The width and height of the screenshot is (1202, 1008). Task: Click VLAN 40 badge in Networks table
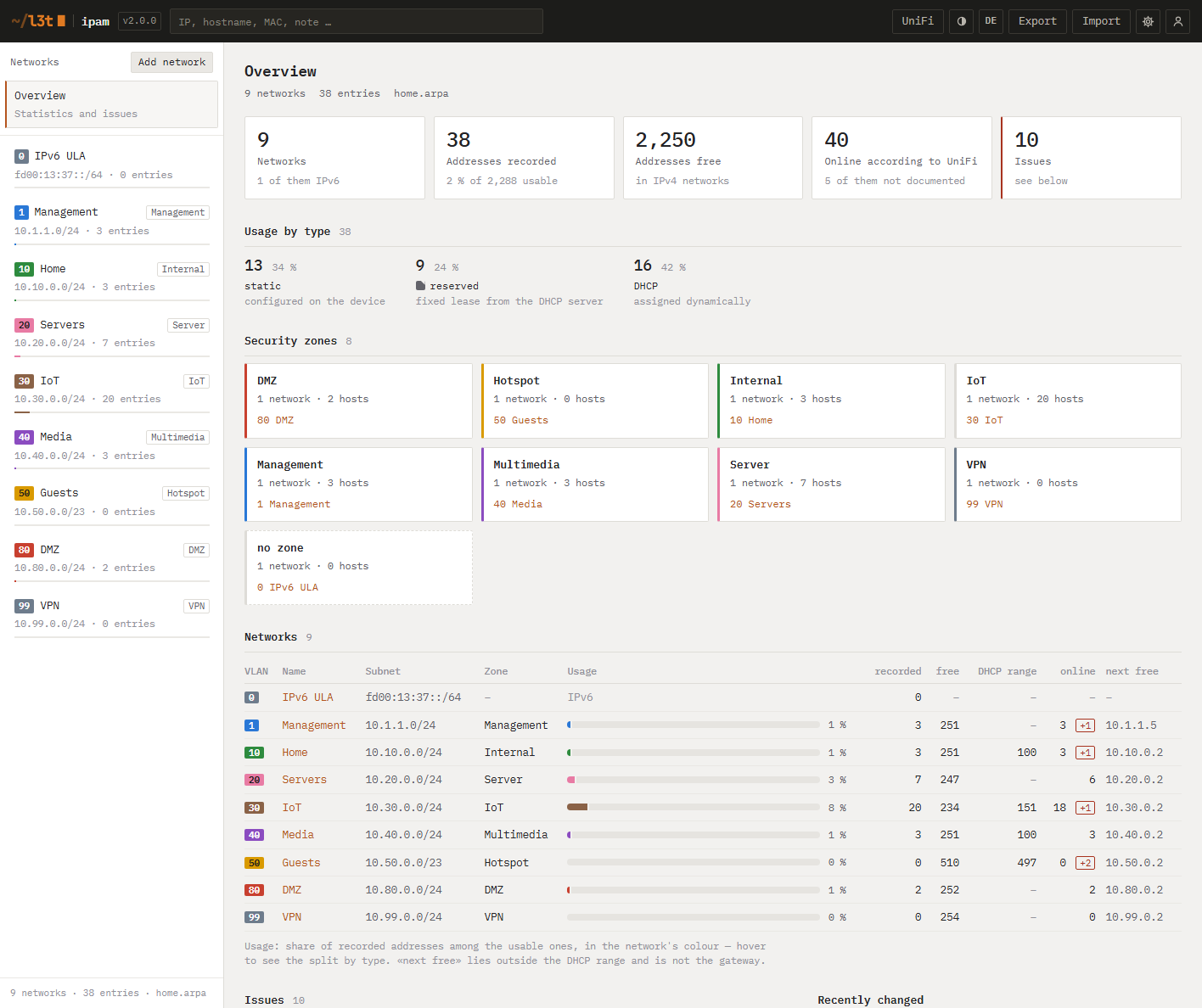click(254, 835)
